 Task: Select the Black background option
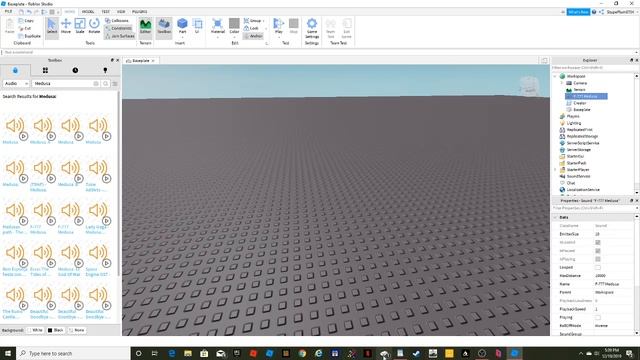click(x=56, y=330)
